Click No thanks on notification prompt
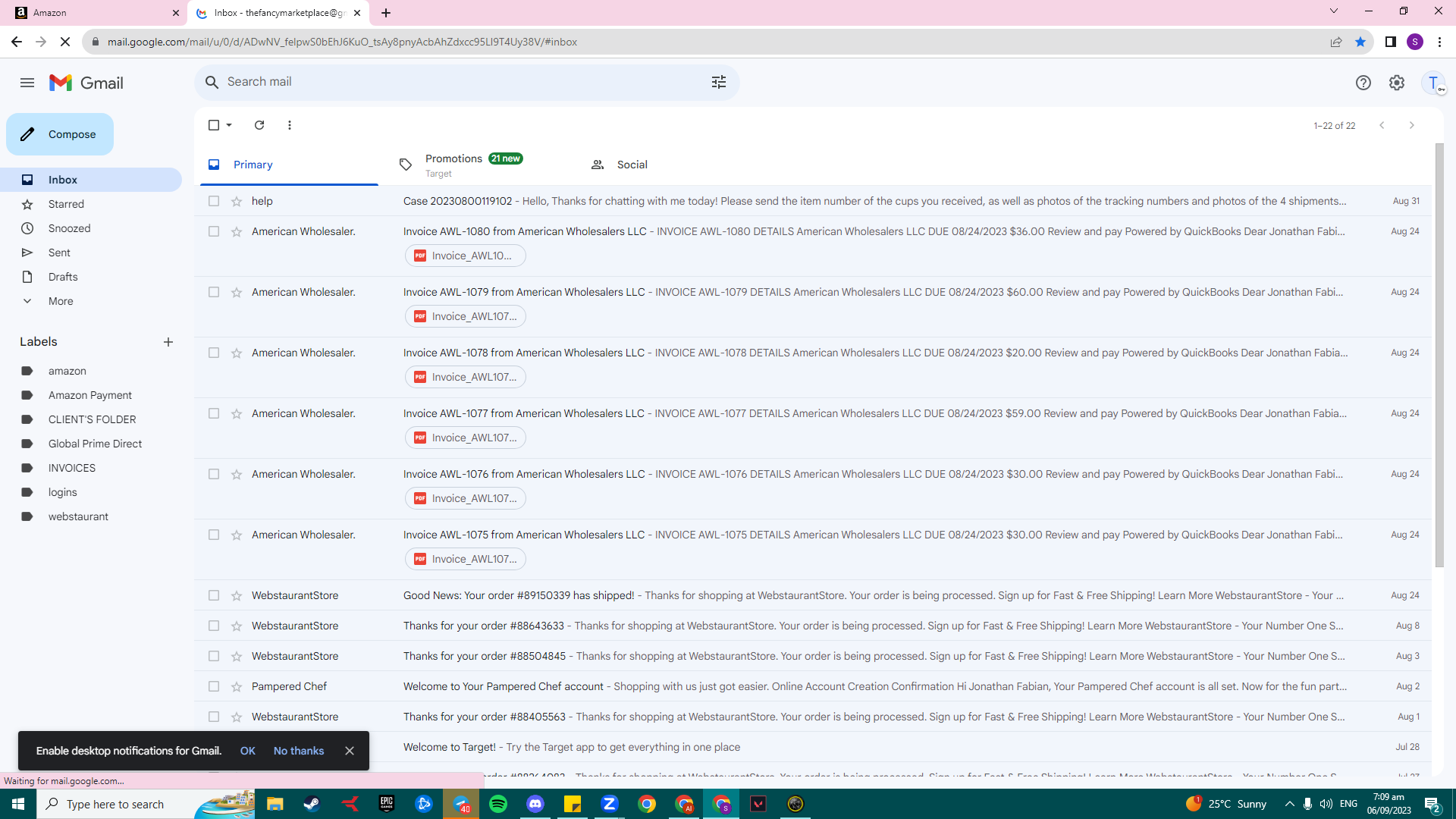Viewport: 1456px width, 819px height. 299,751
